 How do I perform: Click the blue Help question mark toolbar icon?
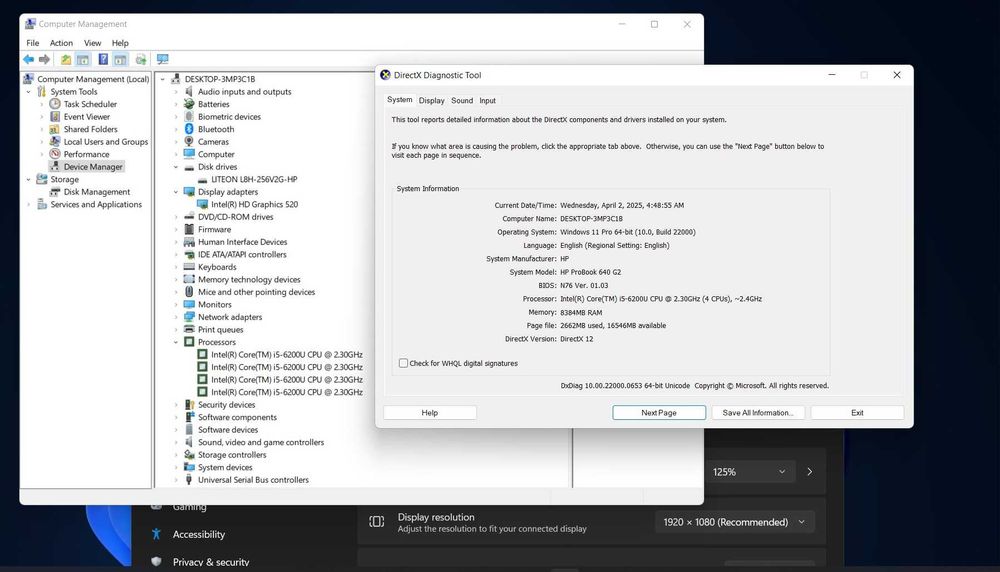point(103,59)
